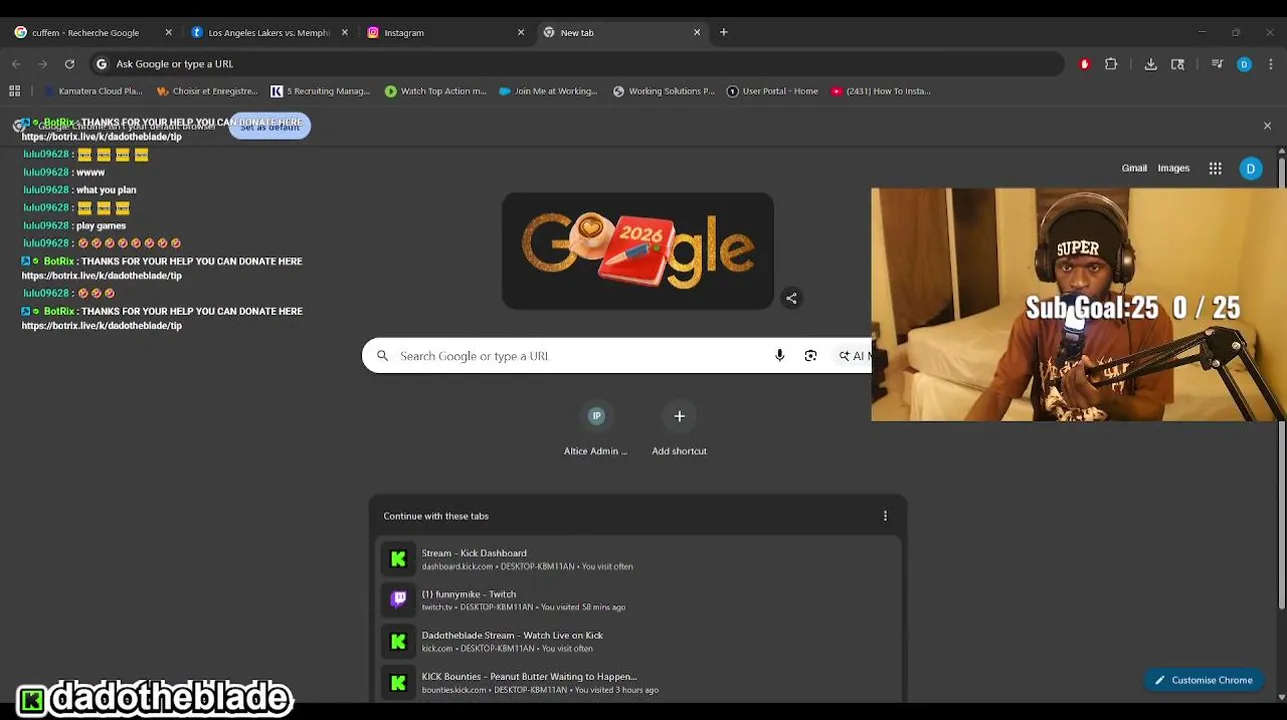This screenshot has width=1287, height=720.
Task: Open User Portal - Home bookmark
Action: point(772,91)
